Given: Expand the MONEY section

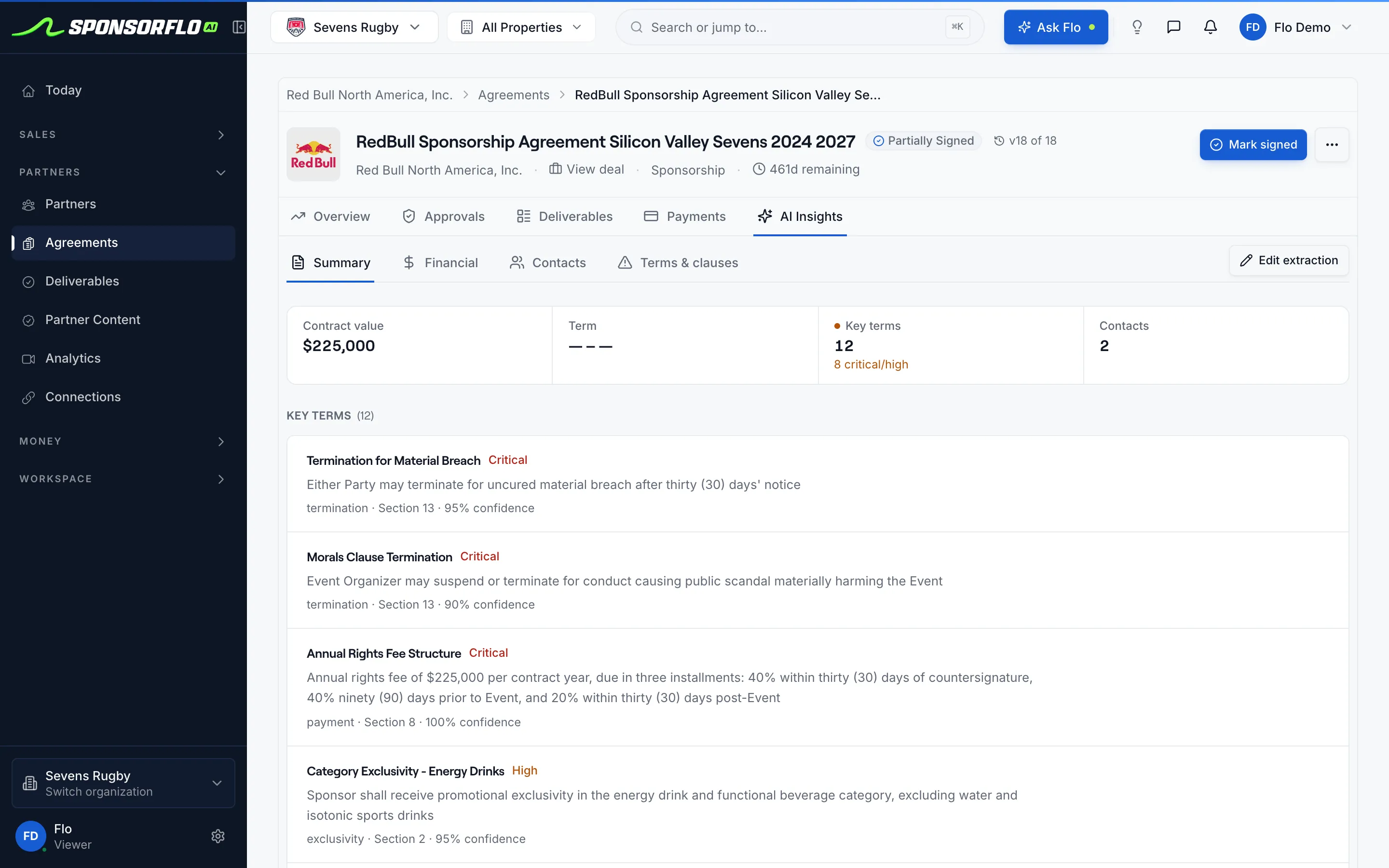Looking at the screenshot, I should click(x=123, y=441).
